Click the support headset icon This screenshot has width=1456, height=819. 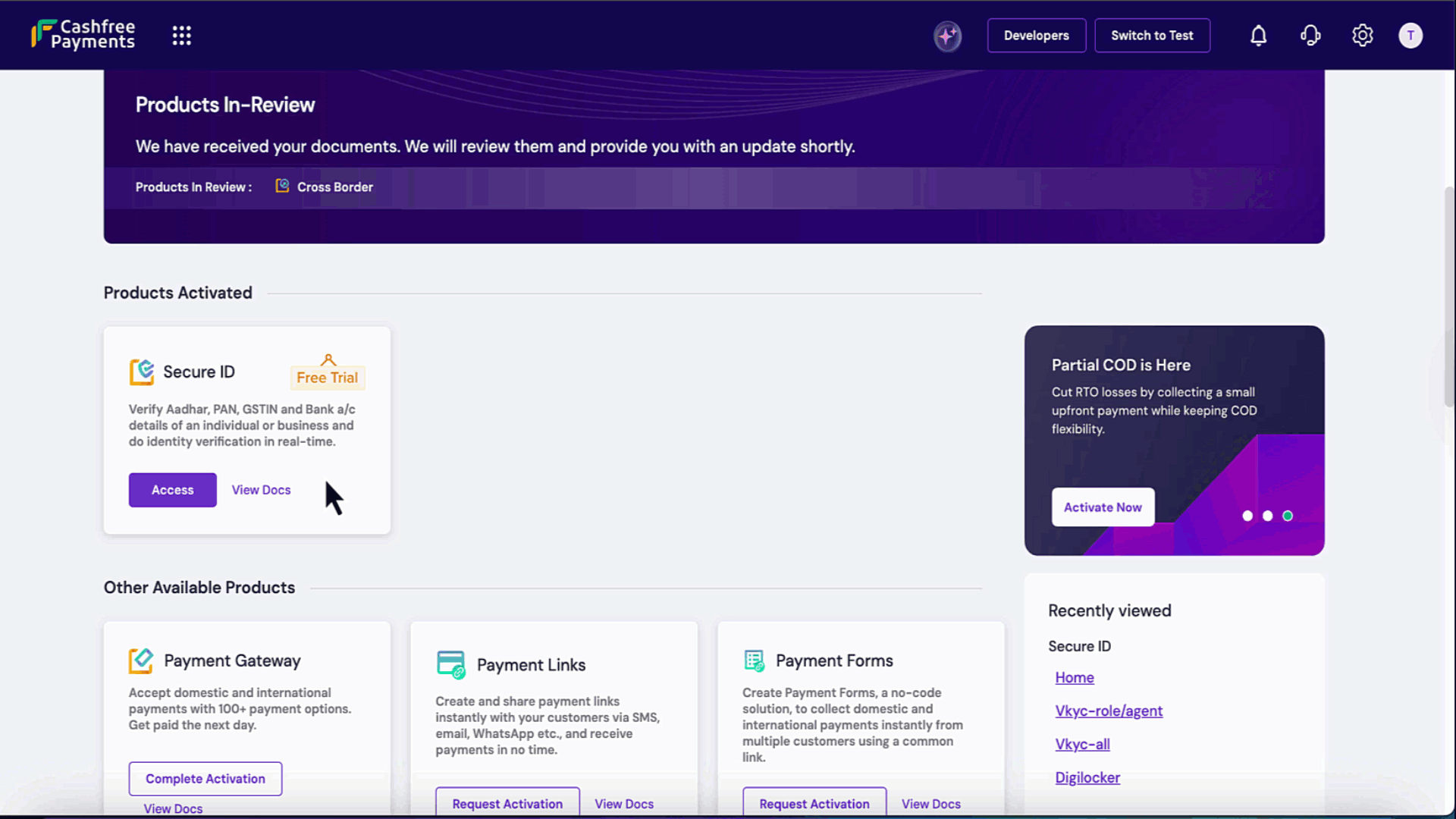(1310, 36)
